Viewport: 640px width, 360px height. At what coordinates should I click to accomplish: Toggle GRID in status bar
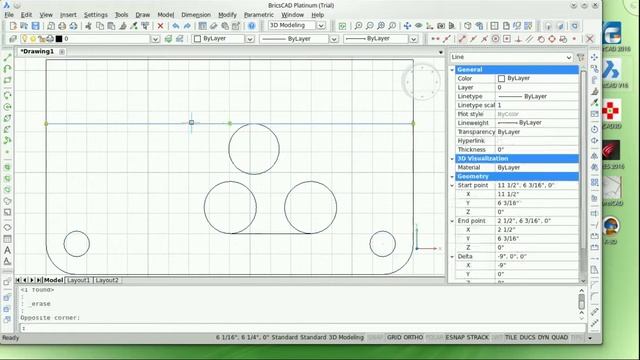pos(394,338)
